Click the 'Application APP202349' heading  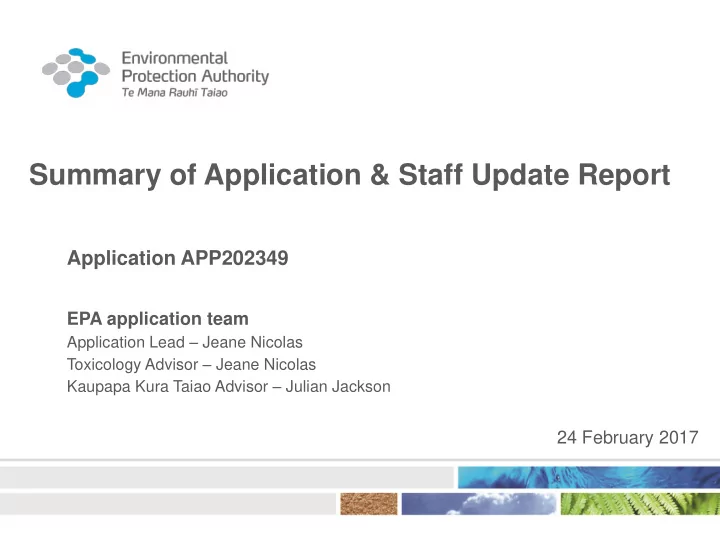[x=178, y=258]
